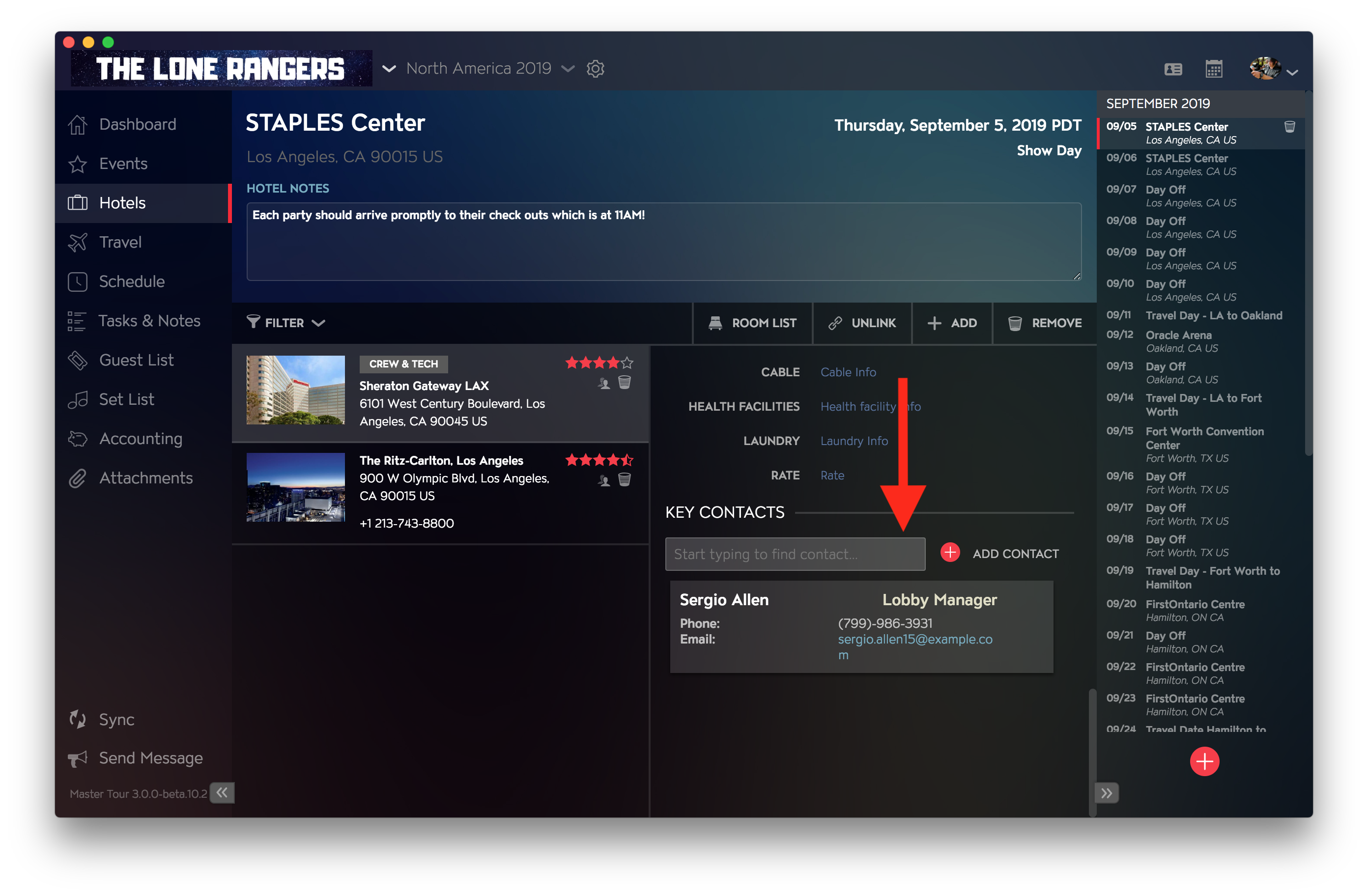Screen dimensions: 1368x896
Task: Click the find contact search field
Action: coord(795,554)
